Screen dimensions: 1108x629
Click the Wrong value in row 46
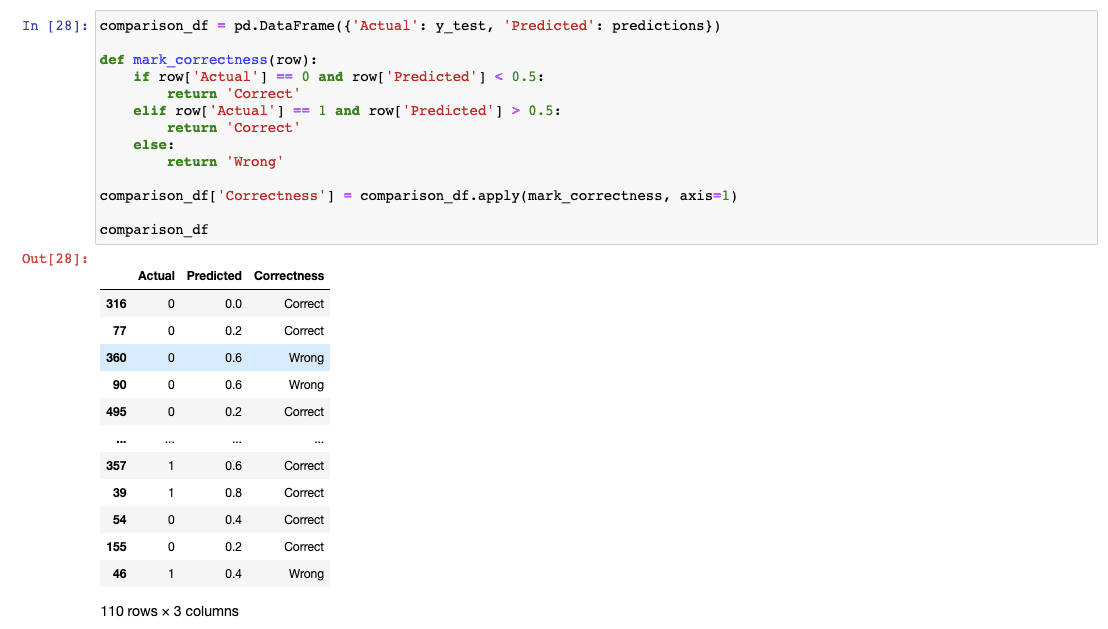coord(306,574)
